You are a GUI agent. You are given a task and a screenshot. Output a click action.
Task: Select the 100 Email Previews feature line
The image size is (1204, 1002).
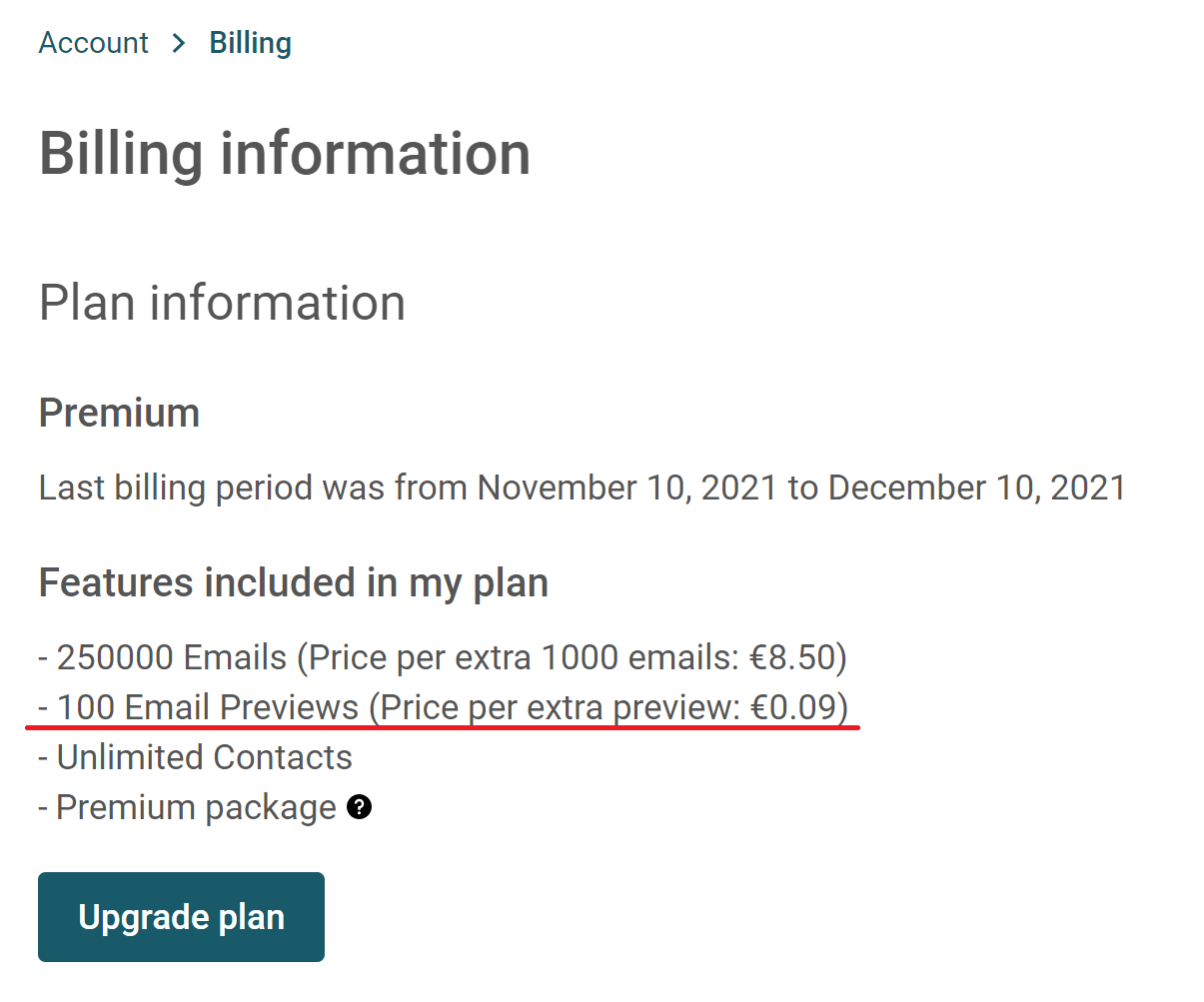pos(444,707)
